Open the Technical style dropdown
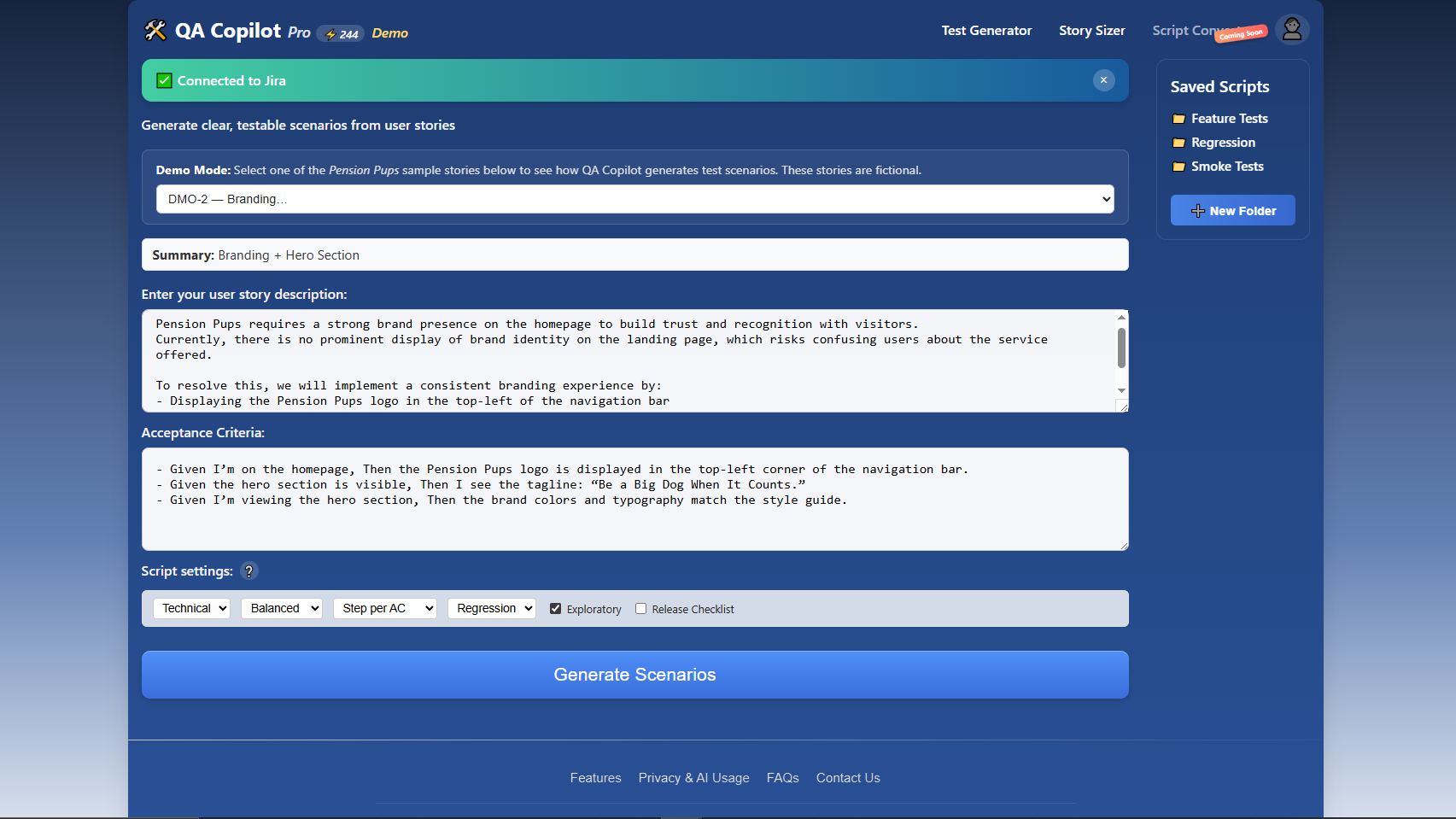Image resolution: width=1456 pixels, height=819 pixels. pyautogui.click(x=192, y=608)
